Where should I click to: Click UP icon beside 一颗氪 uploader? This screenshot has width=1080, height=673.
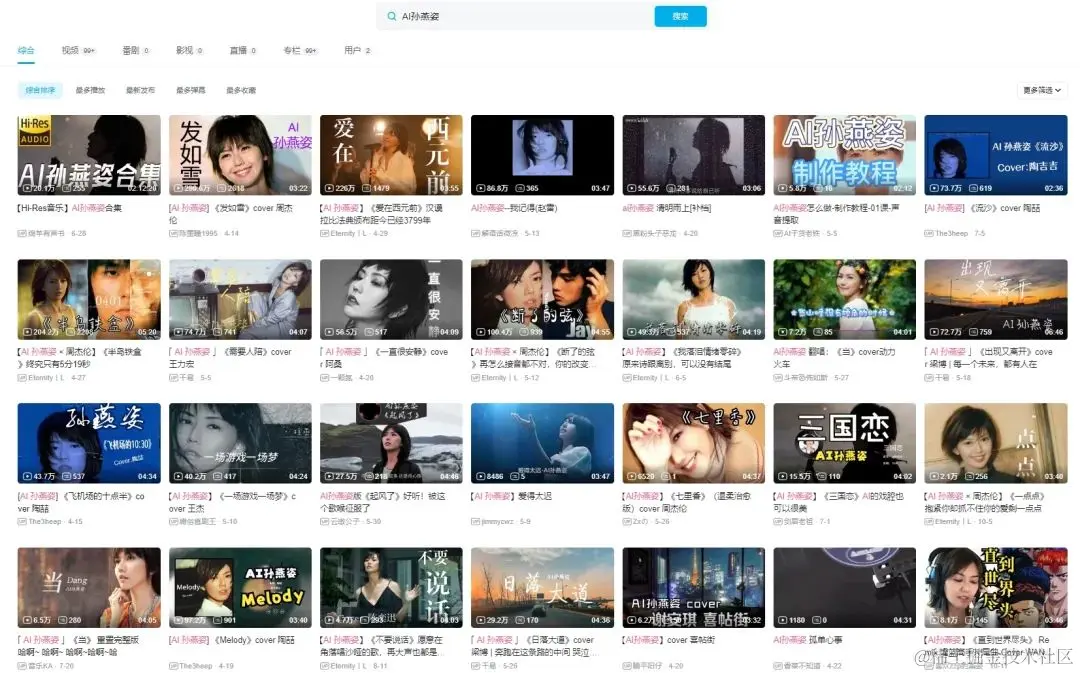[x=324, y=377]
